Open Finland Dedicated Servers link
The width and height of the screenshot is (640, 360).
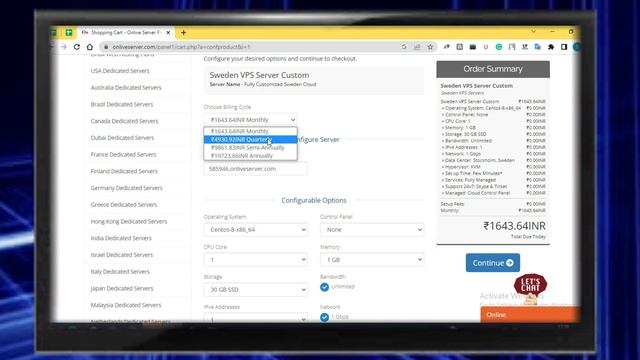click(124, 171)
